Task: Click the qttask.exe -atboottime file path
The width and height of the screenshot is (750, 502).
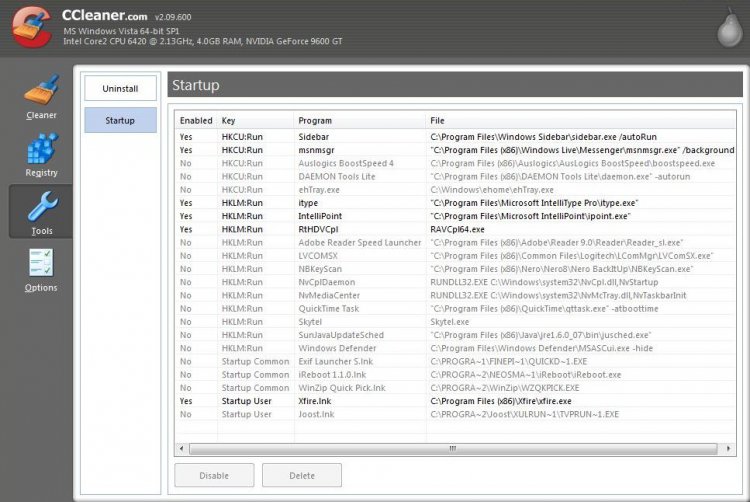Action: click(544, 309)
